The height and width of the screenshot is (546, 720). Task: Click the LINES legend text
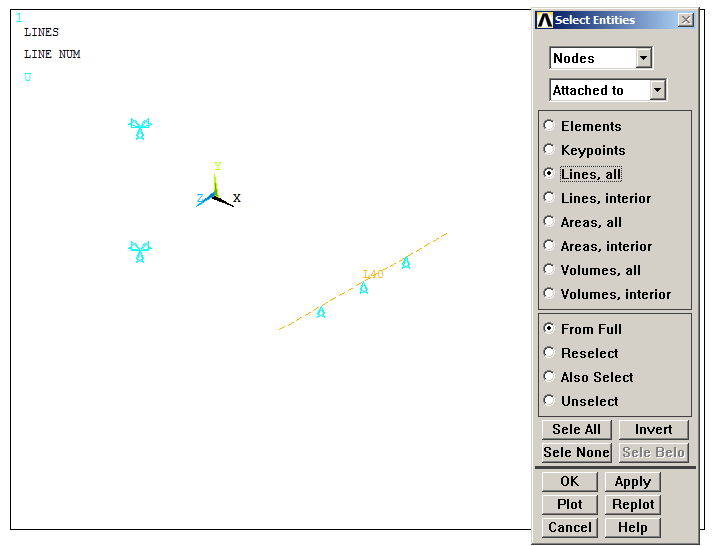coord(41,32)
